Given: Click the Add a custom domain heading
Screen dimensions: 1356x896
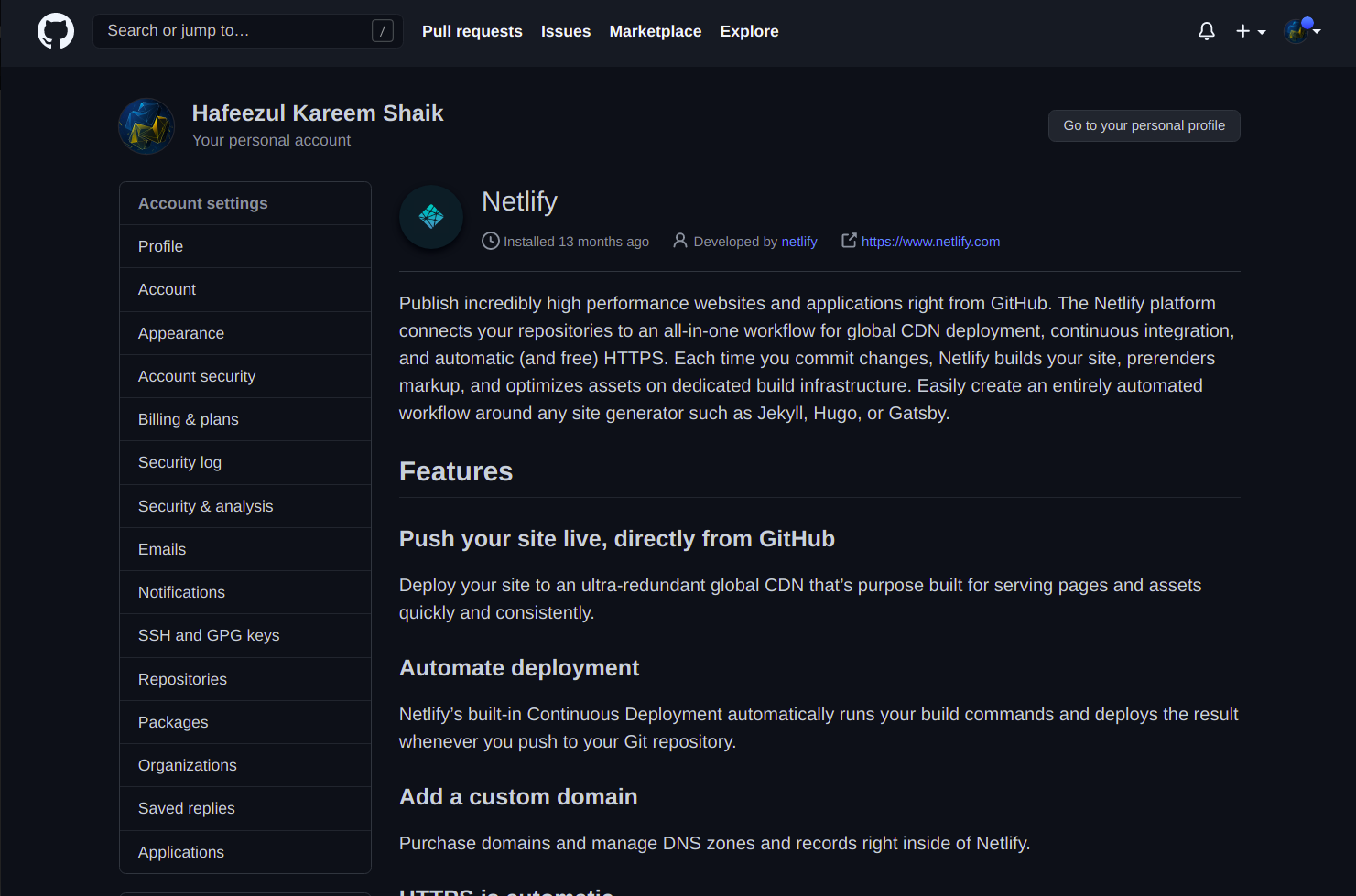Looking at the screenshot, I should [518, 797].
